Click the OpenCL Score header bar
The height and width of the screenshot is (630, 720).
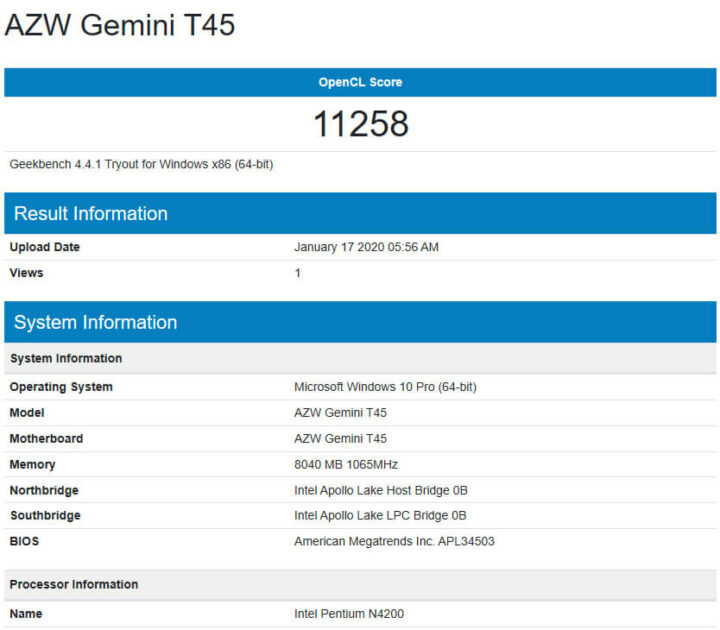click(x=360, y=82)
